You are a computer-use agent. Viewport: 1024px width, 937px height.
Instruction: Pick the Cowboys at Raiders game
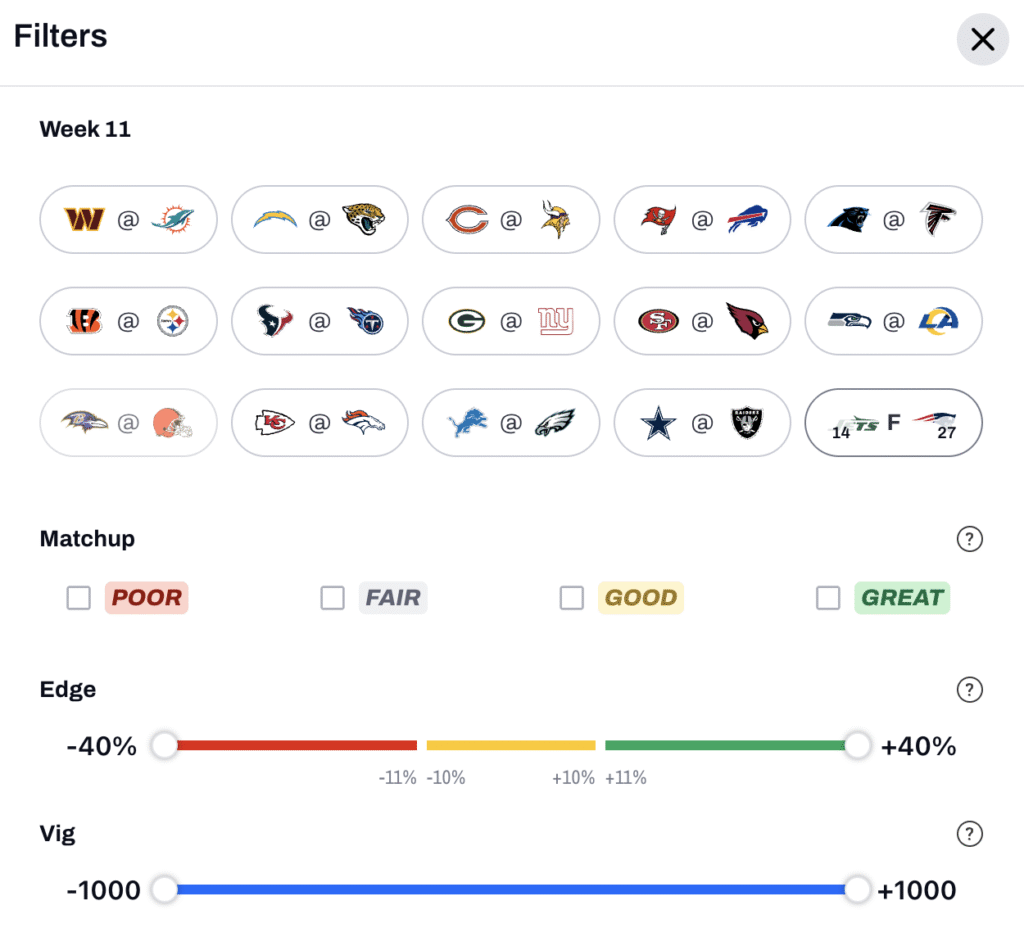click(702, 423)
